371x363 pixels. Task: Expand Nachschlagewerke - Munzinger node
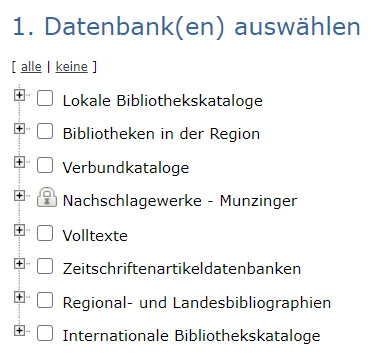(x=19, y=196)
